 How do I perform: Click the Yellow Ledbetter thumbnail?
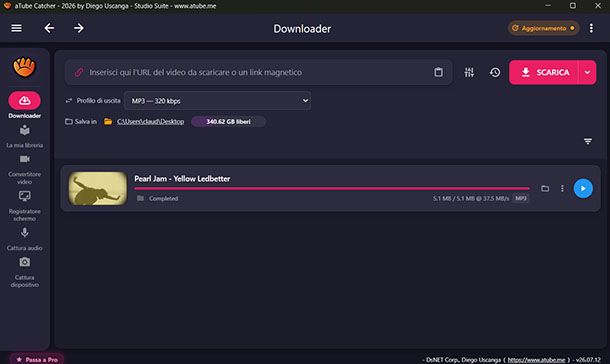tap(98, 188)
